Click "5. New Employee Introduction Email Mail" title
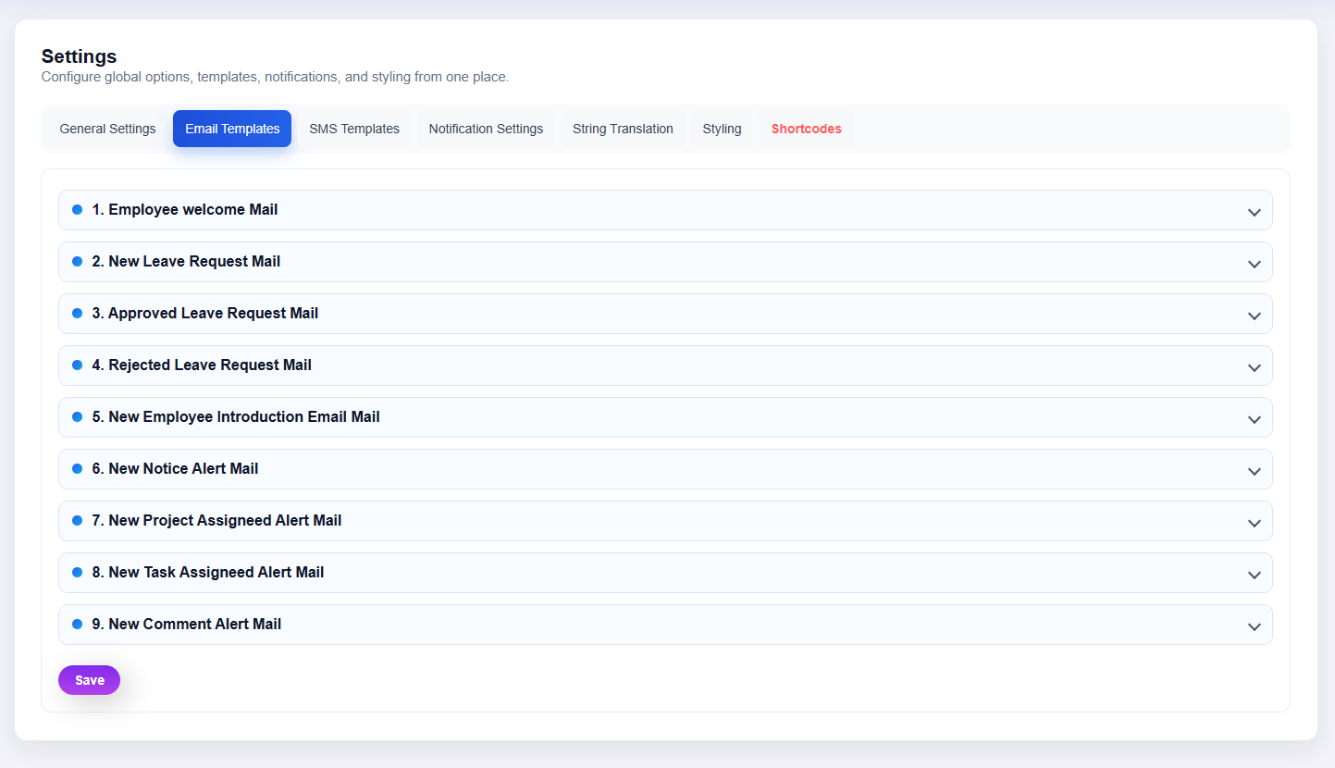 click(236, 417)
